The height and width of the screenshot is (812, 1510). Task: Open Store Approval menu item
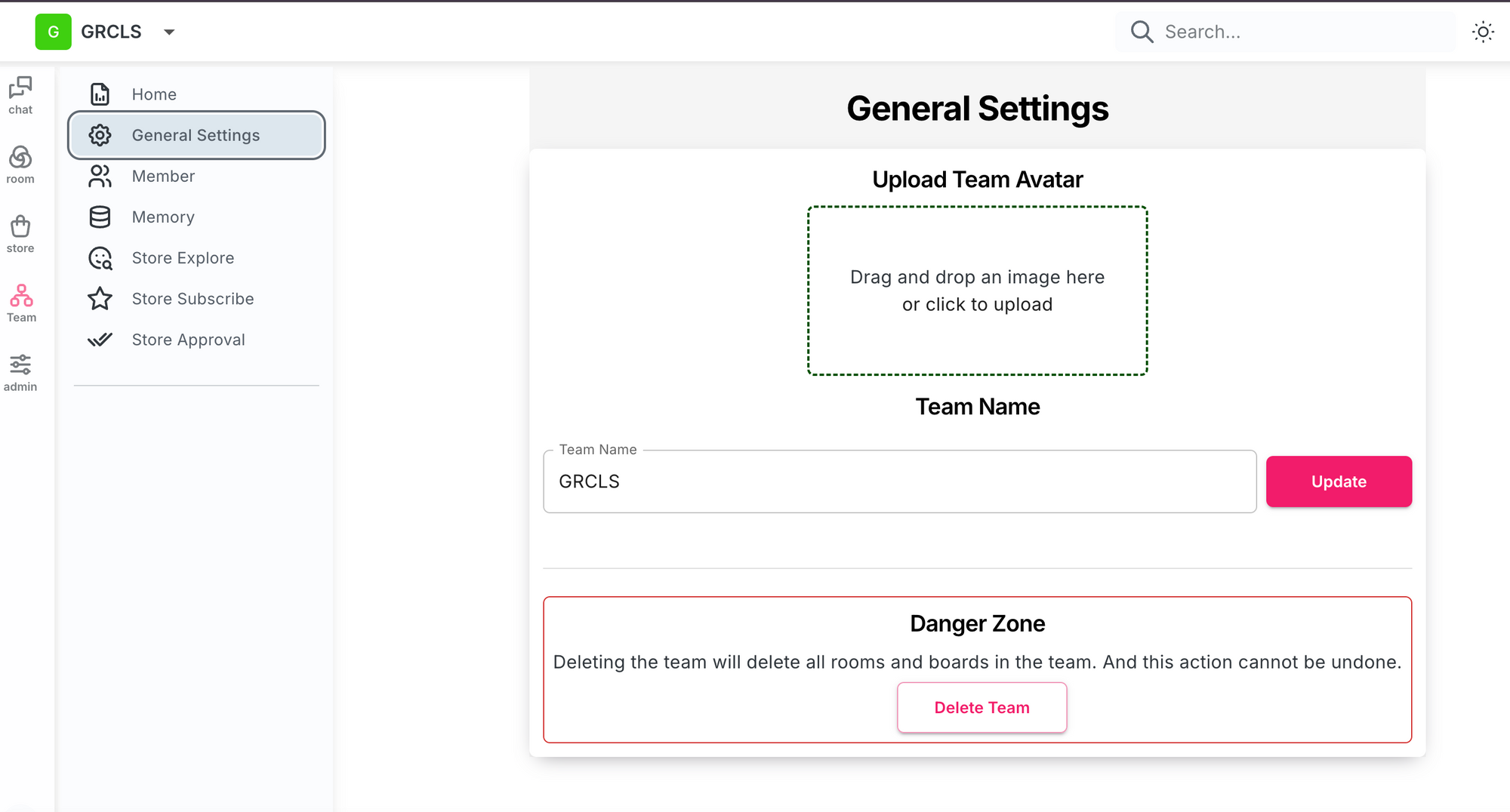pyautogui.click(x=196, y=340)
